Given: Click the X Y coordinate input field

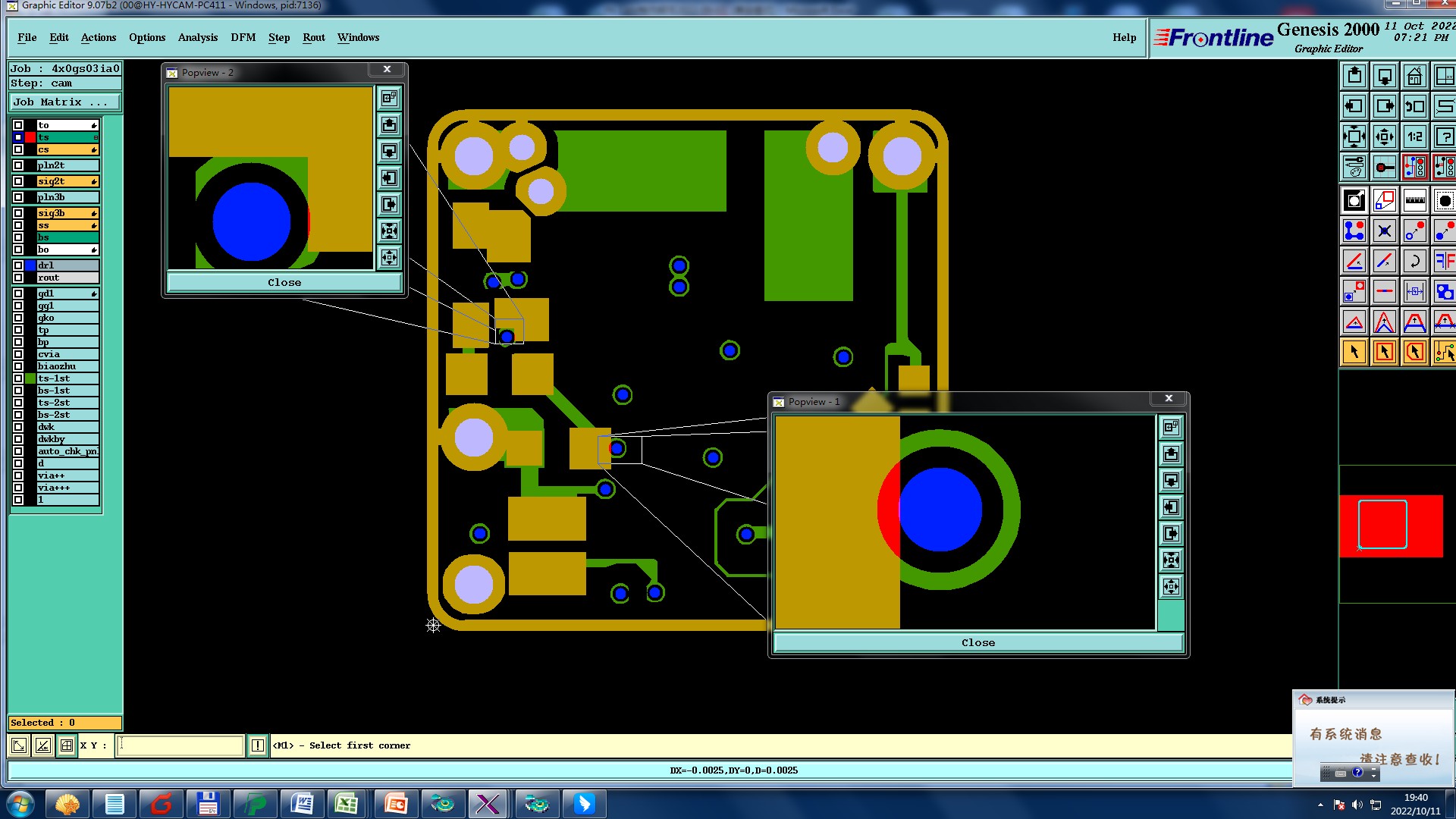Looking at the screenshot, I should 180,745.
